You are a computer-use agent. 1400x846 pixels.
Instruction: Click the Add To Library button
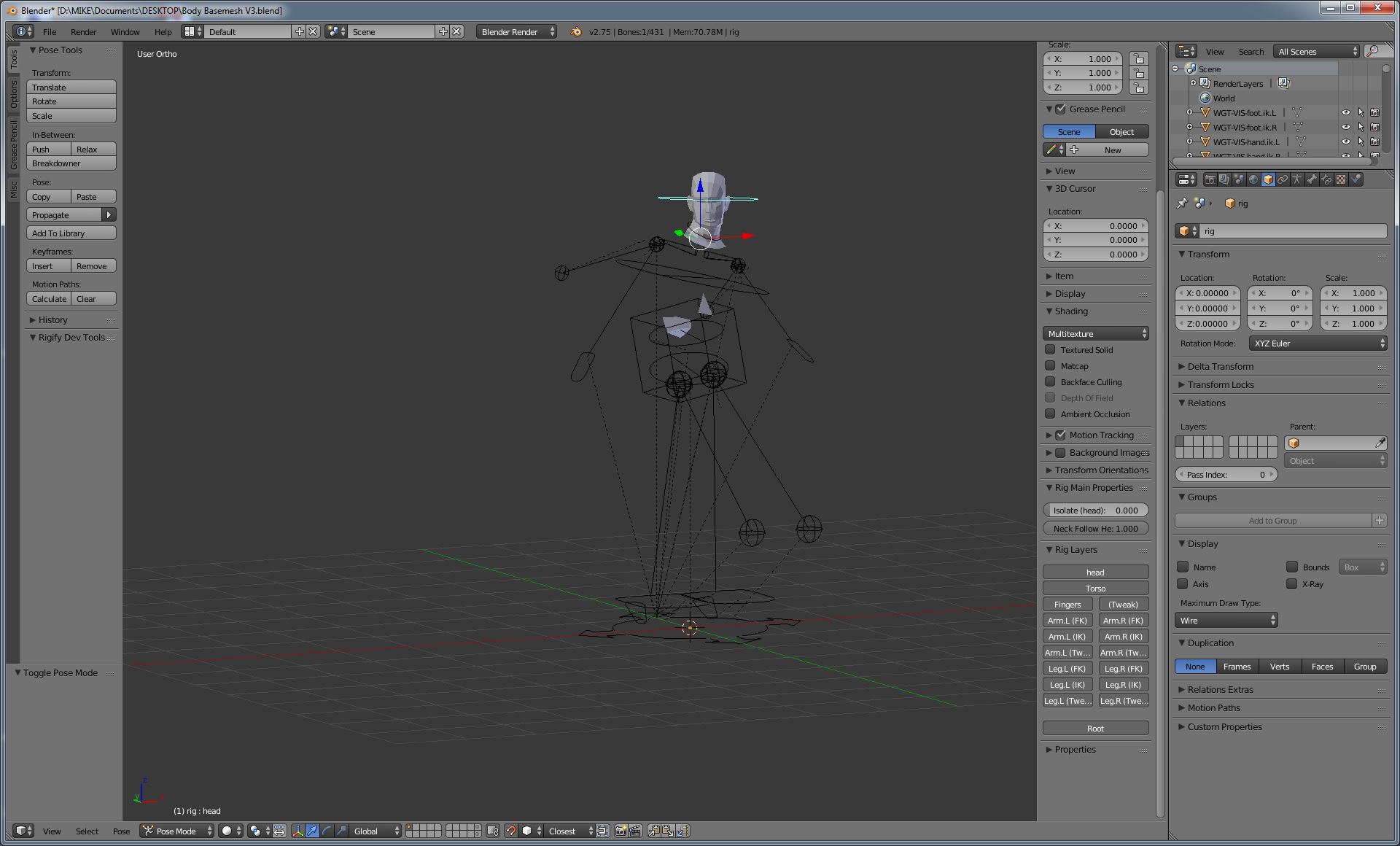click(71, 233)
